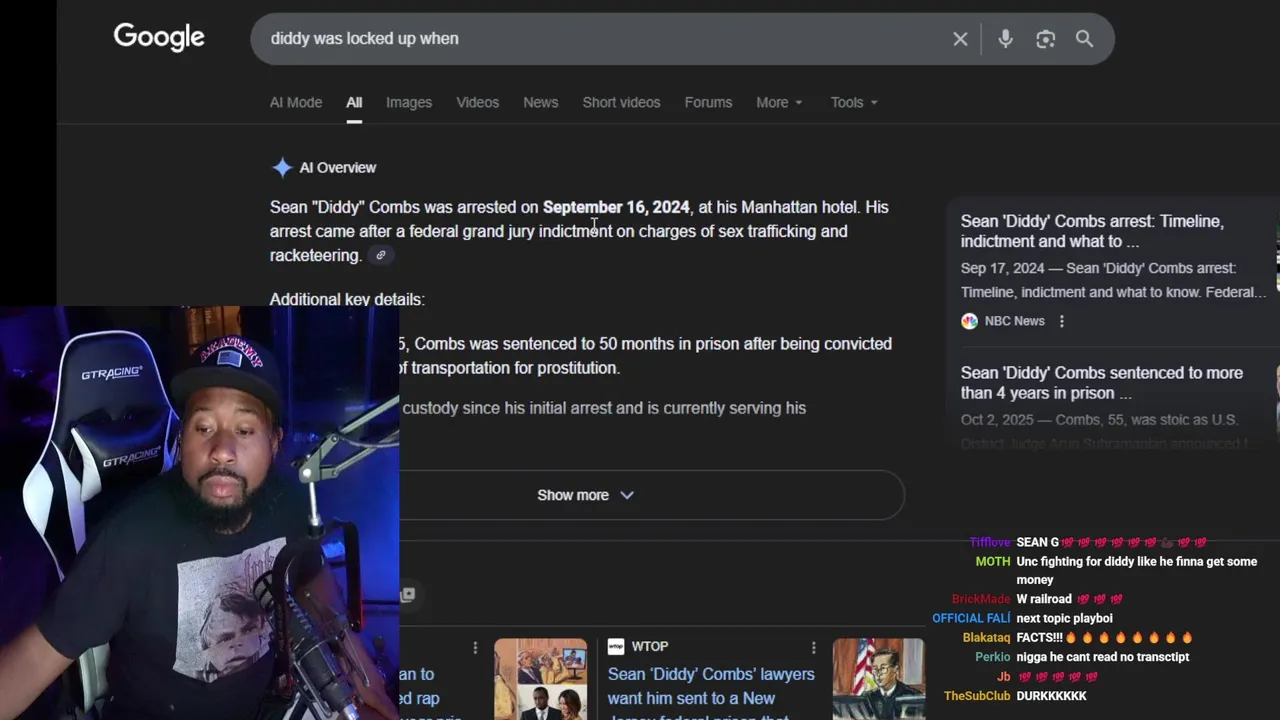Click chat username MOTH
This screenshot has height=720, width=1280.
(x=993, y=562)
